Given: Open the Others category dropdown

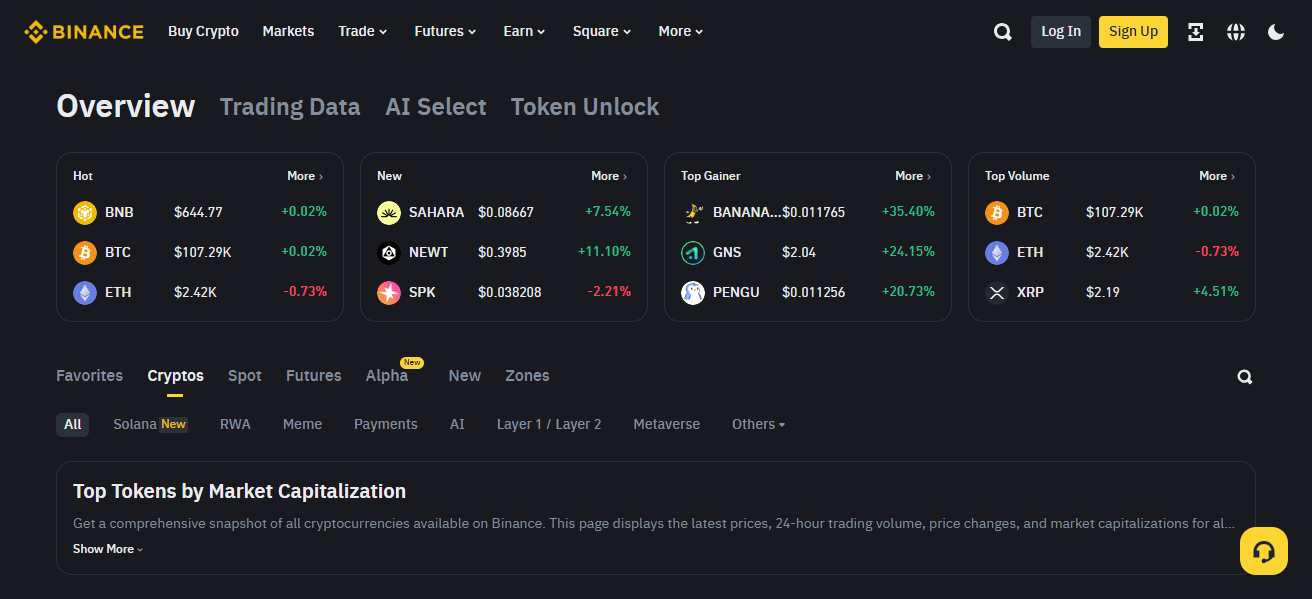Looking at the screenshot, I should (758, 424).
